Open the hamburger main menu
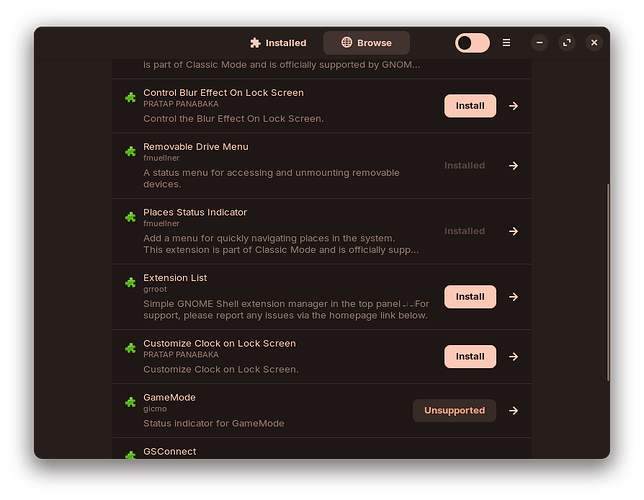This screenshot has width=644, height=500. (506, 43)
